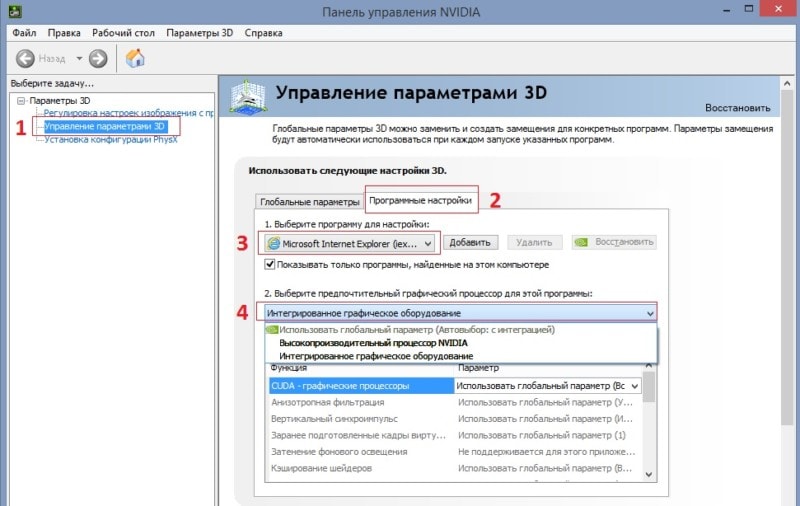Open the Справка menu
800x506 pixels.
[x=263, y=33]
